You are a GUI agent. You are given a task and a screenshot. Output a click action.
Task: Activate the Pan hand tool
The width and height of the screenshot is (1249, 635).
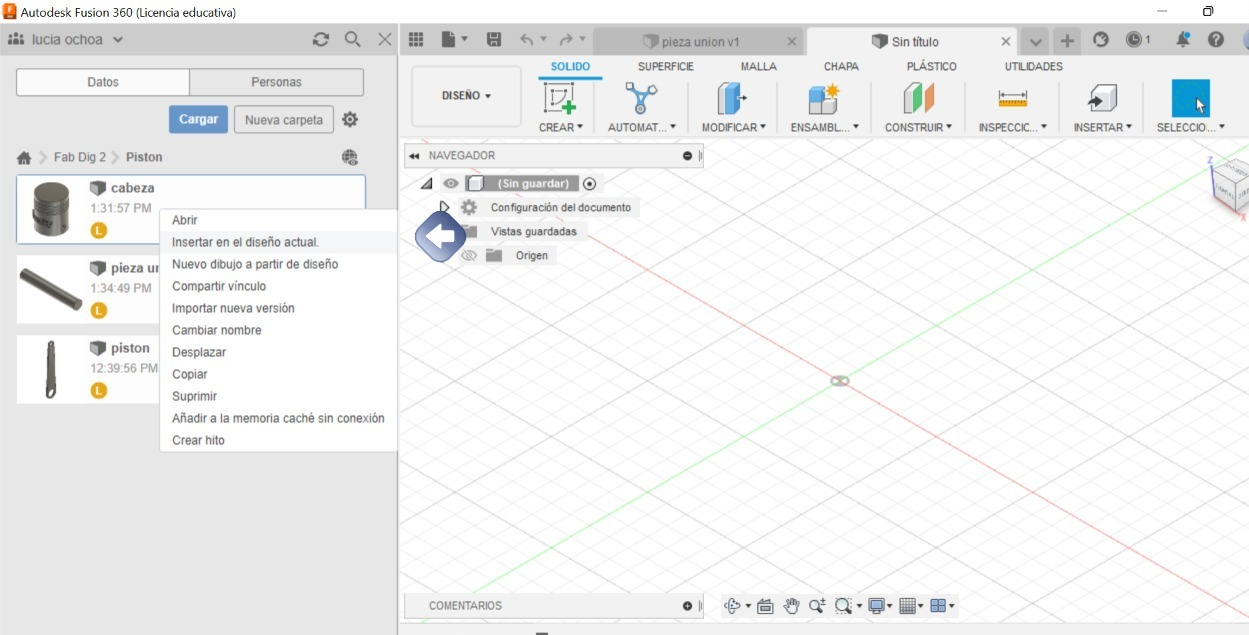click(x=791, y=606)
